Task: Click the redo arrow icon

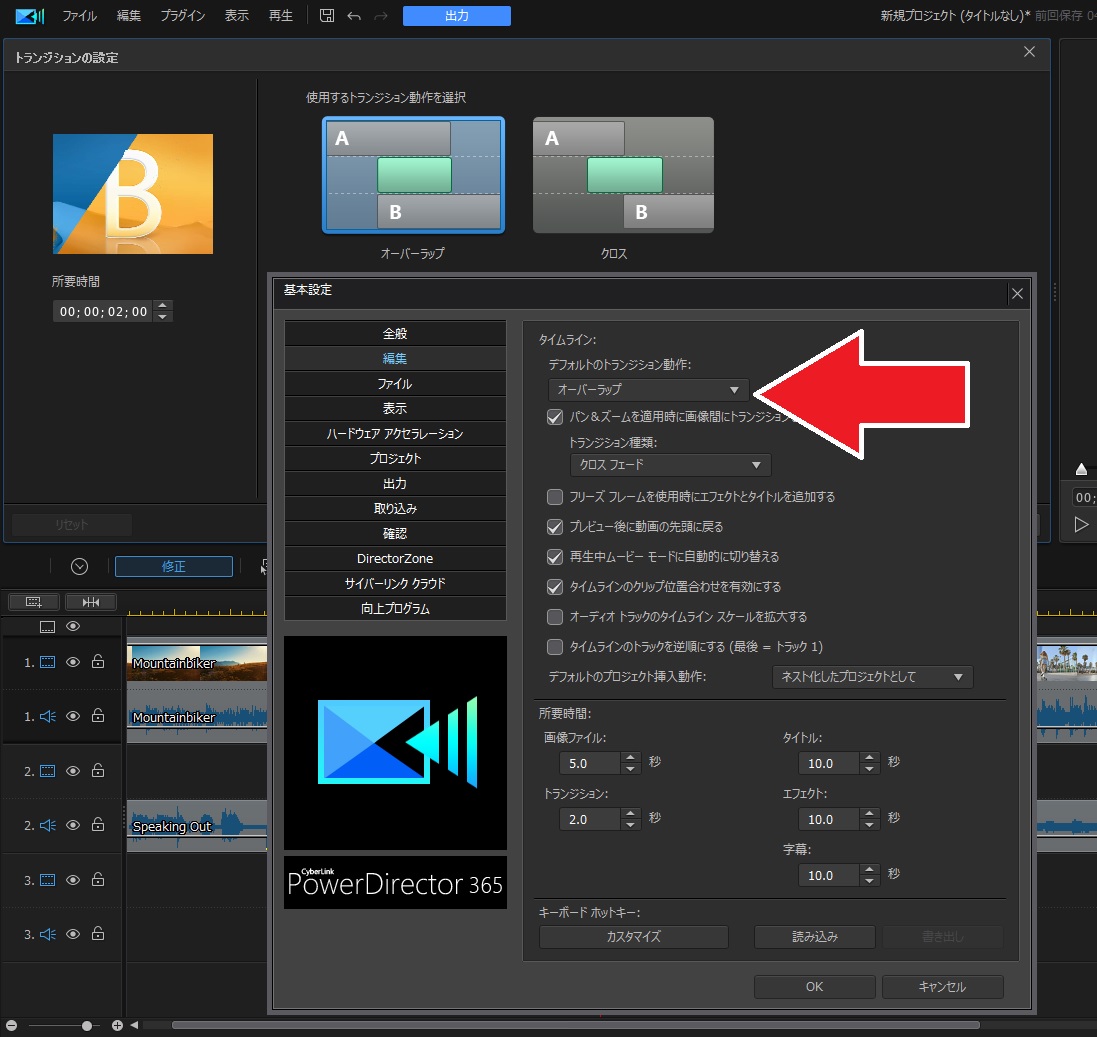Action: (381, 15)
